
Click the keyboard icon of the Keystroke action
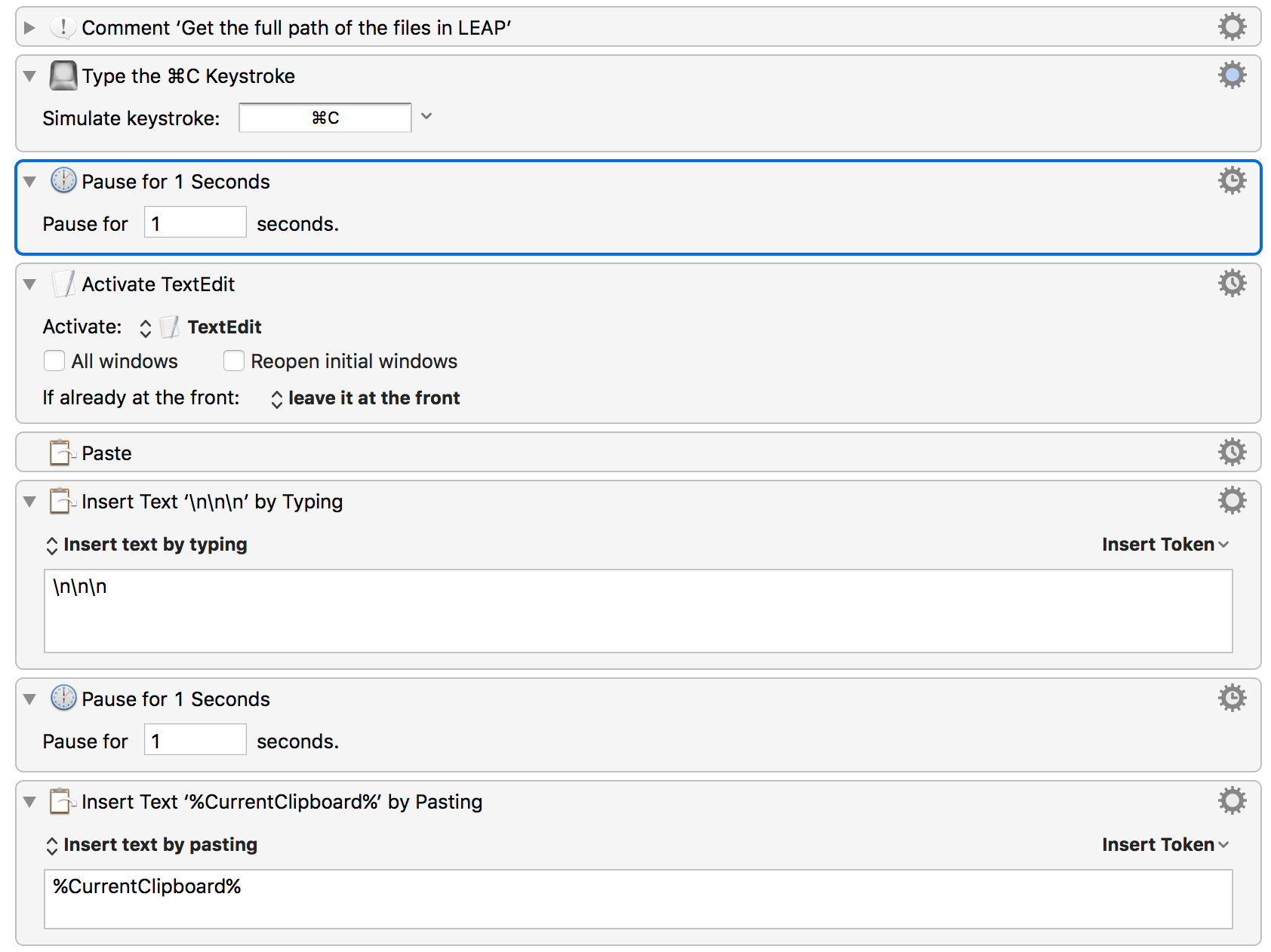(63, 75)
